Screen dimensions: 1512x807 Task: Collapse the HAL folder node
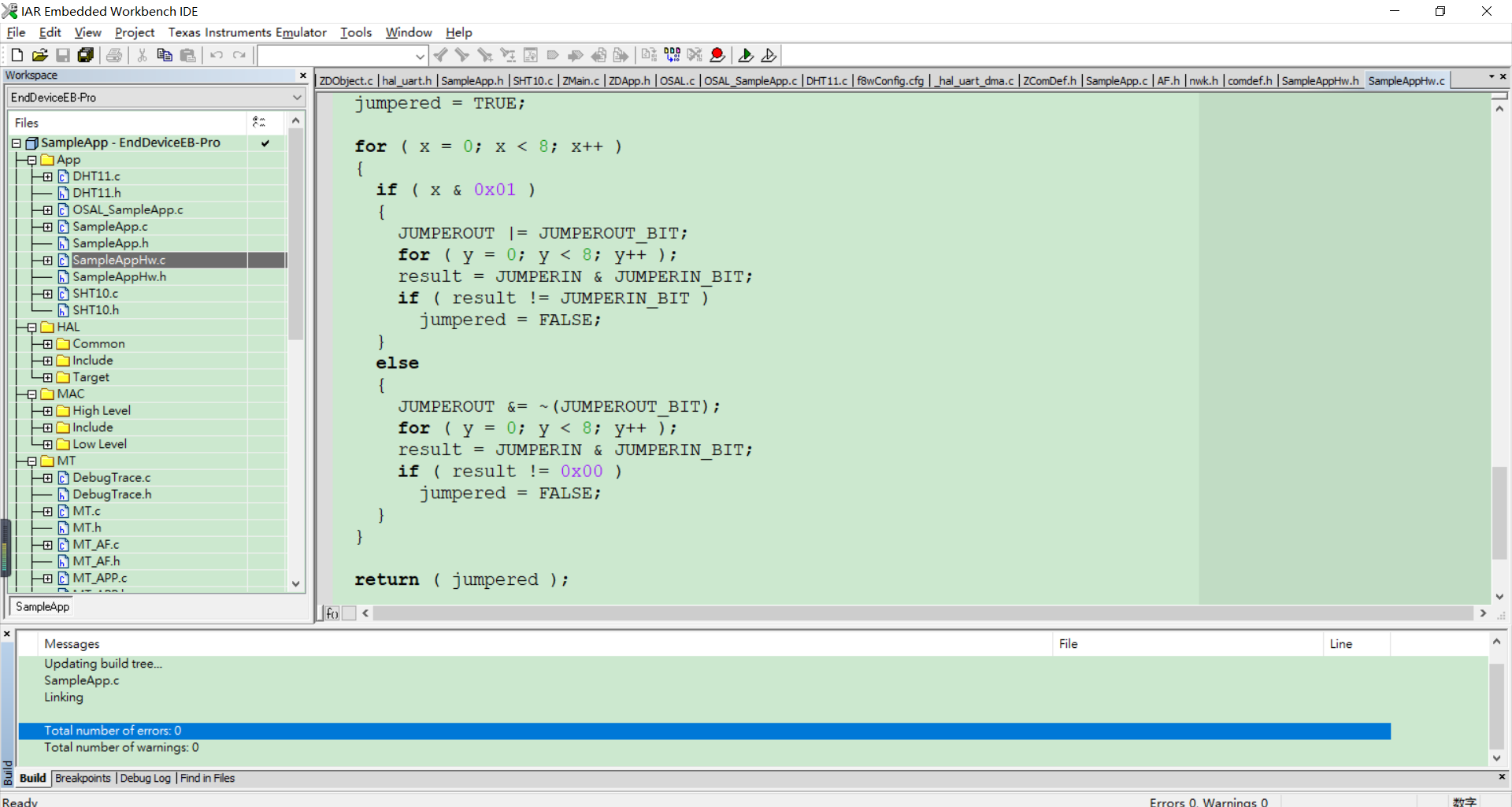pos(31,328)
